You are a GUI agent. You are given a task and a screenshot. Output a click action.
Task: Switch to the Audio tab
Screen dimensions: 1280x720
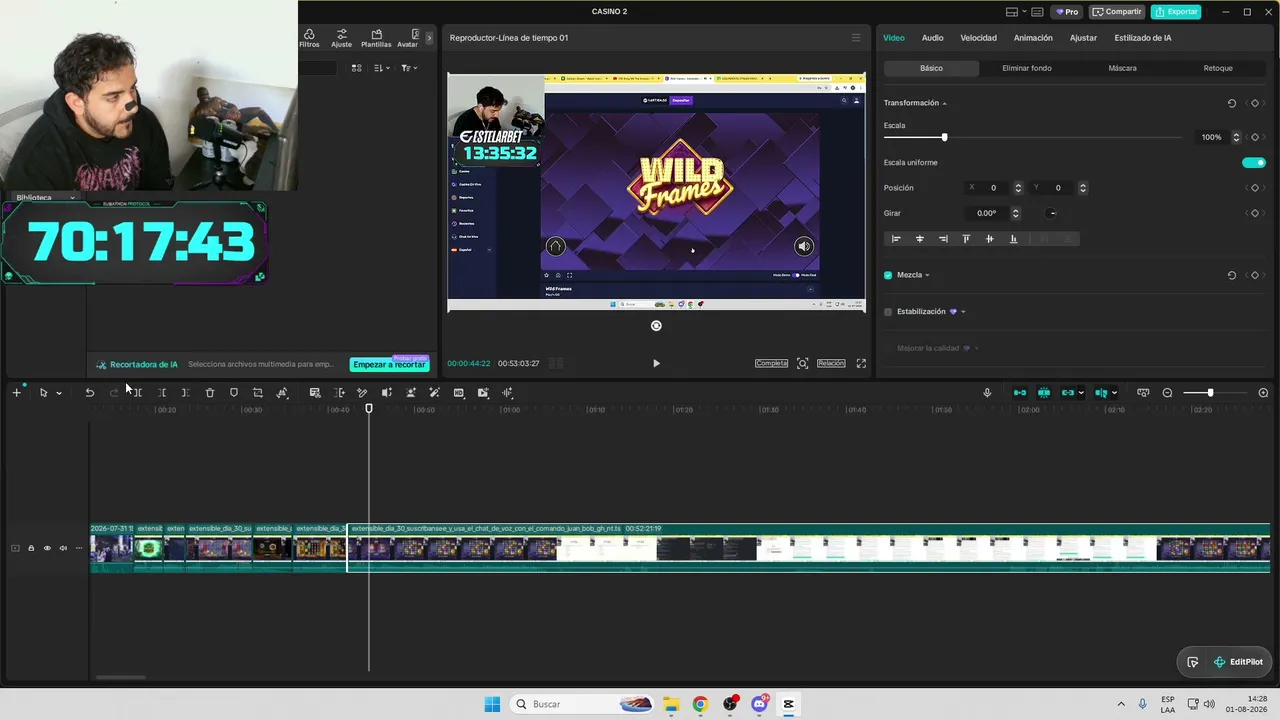932,38
